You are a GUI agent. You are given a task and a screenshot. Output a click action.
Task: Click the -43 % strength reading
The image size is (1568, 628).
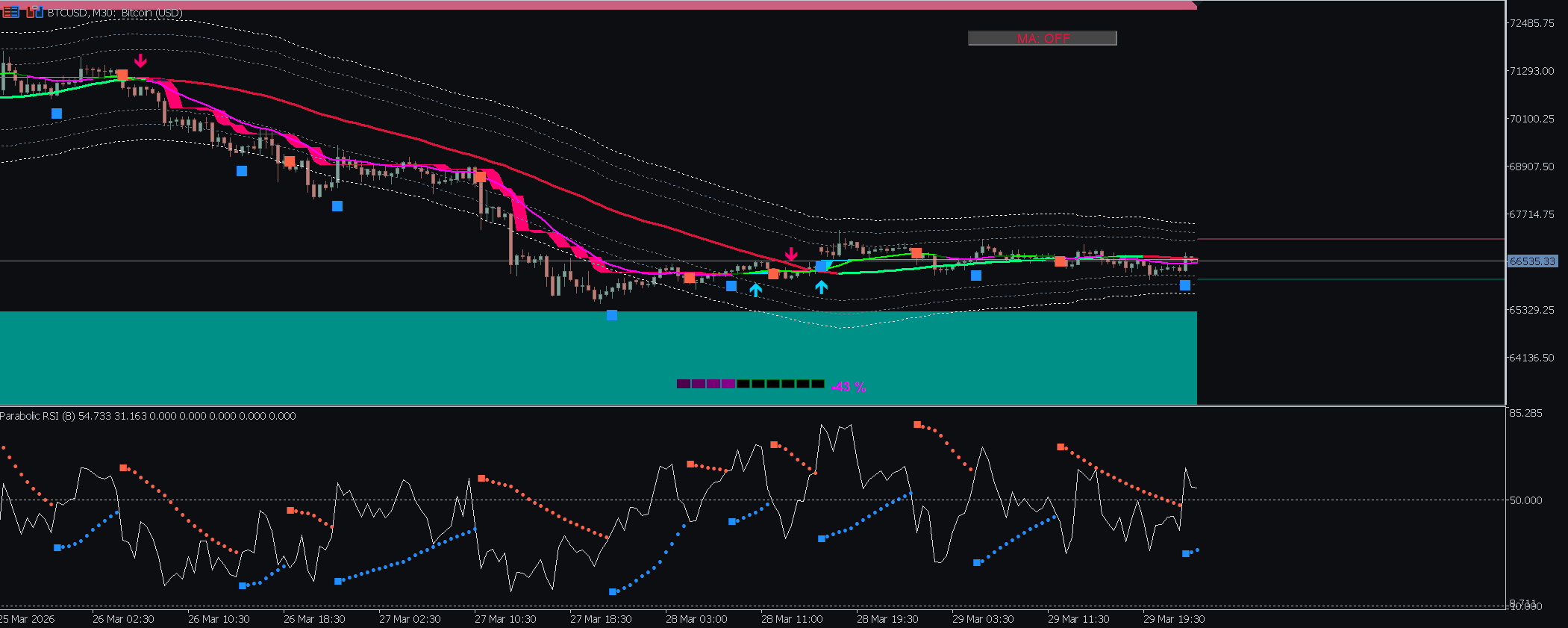pyautogui.click(x=849, y=387)
